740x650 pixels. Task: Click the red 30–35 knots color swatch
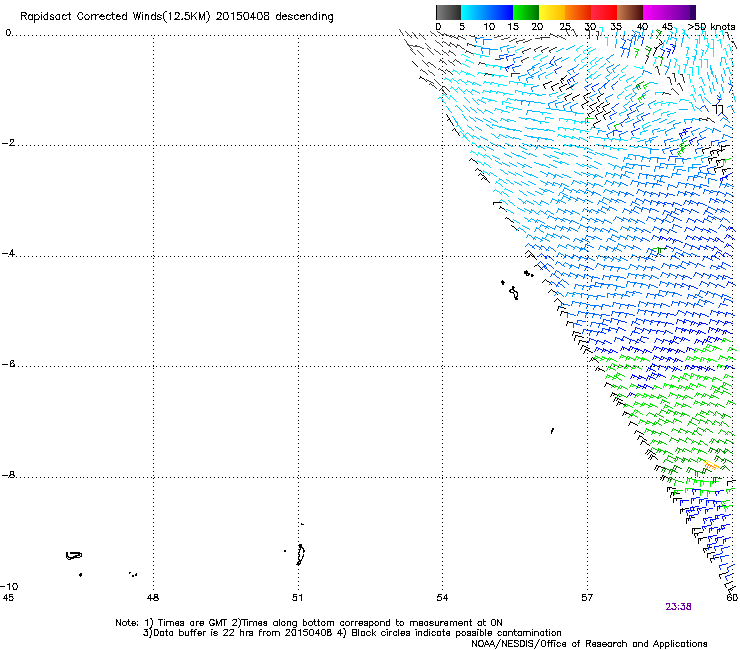pyautogui.click(x=604, y=12)
